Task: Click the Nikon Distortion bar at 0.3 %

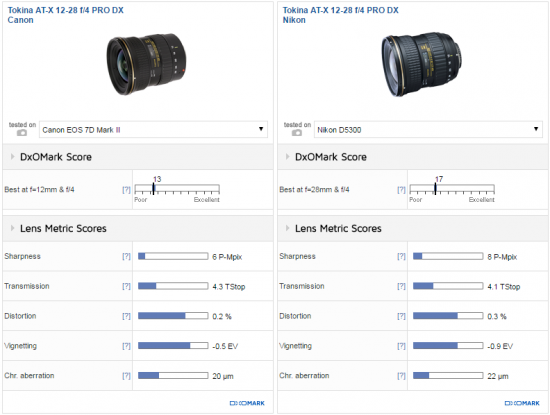Action: 448,316
